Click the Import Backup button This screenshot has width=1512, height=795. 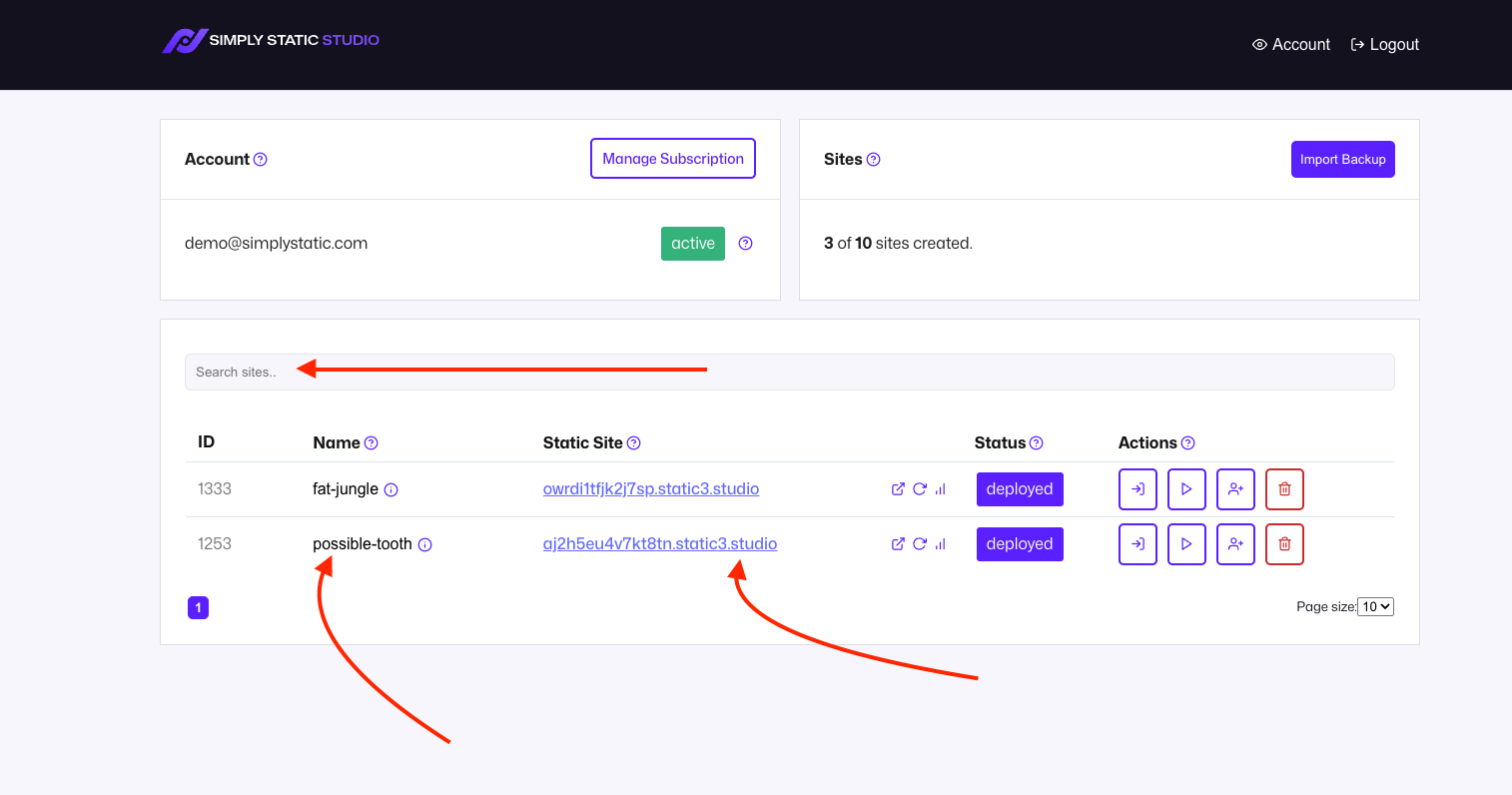(1343, 160)
